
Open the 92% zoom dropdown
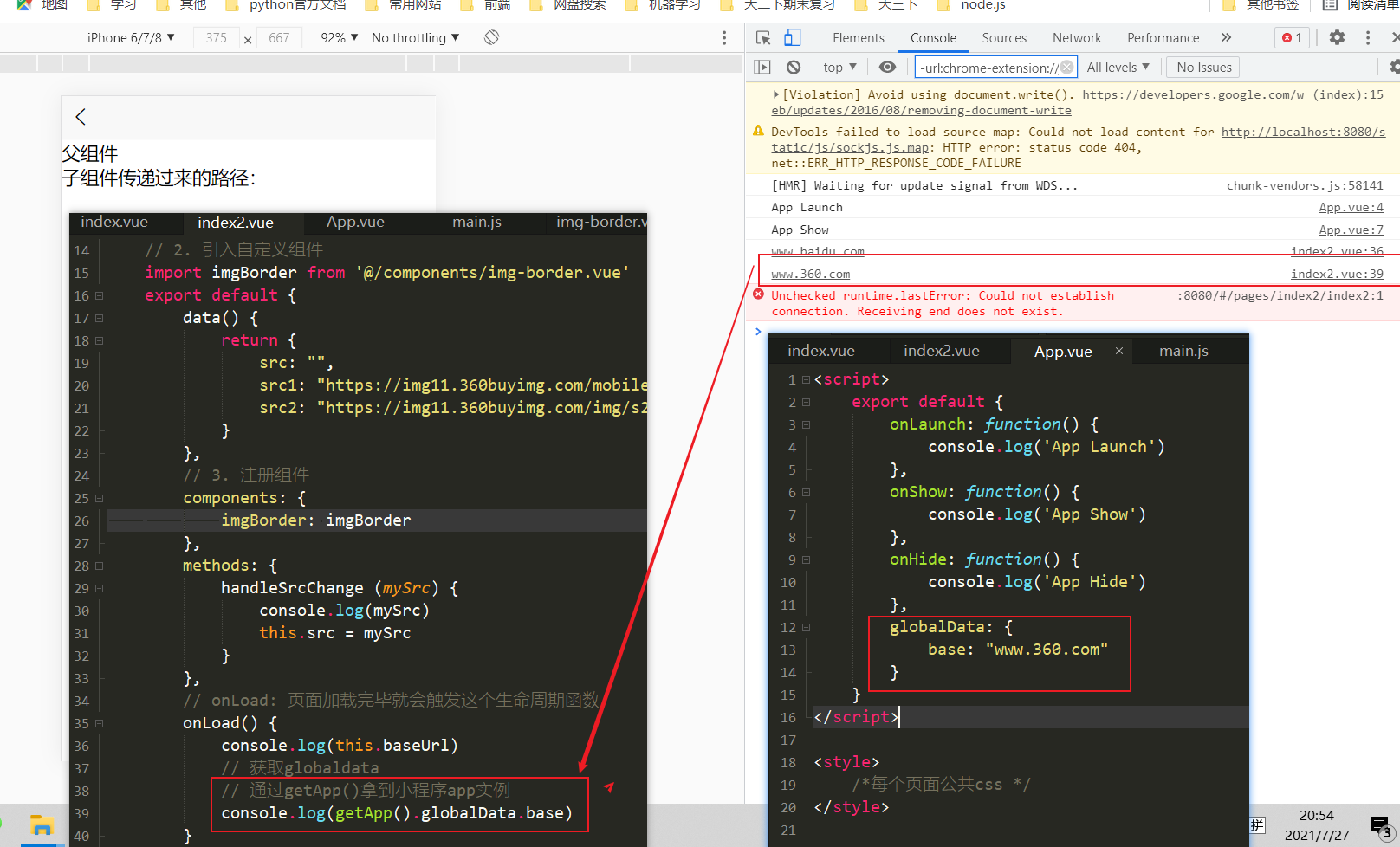(x=339, y=37)
